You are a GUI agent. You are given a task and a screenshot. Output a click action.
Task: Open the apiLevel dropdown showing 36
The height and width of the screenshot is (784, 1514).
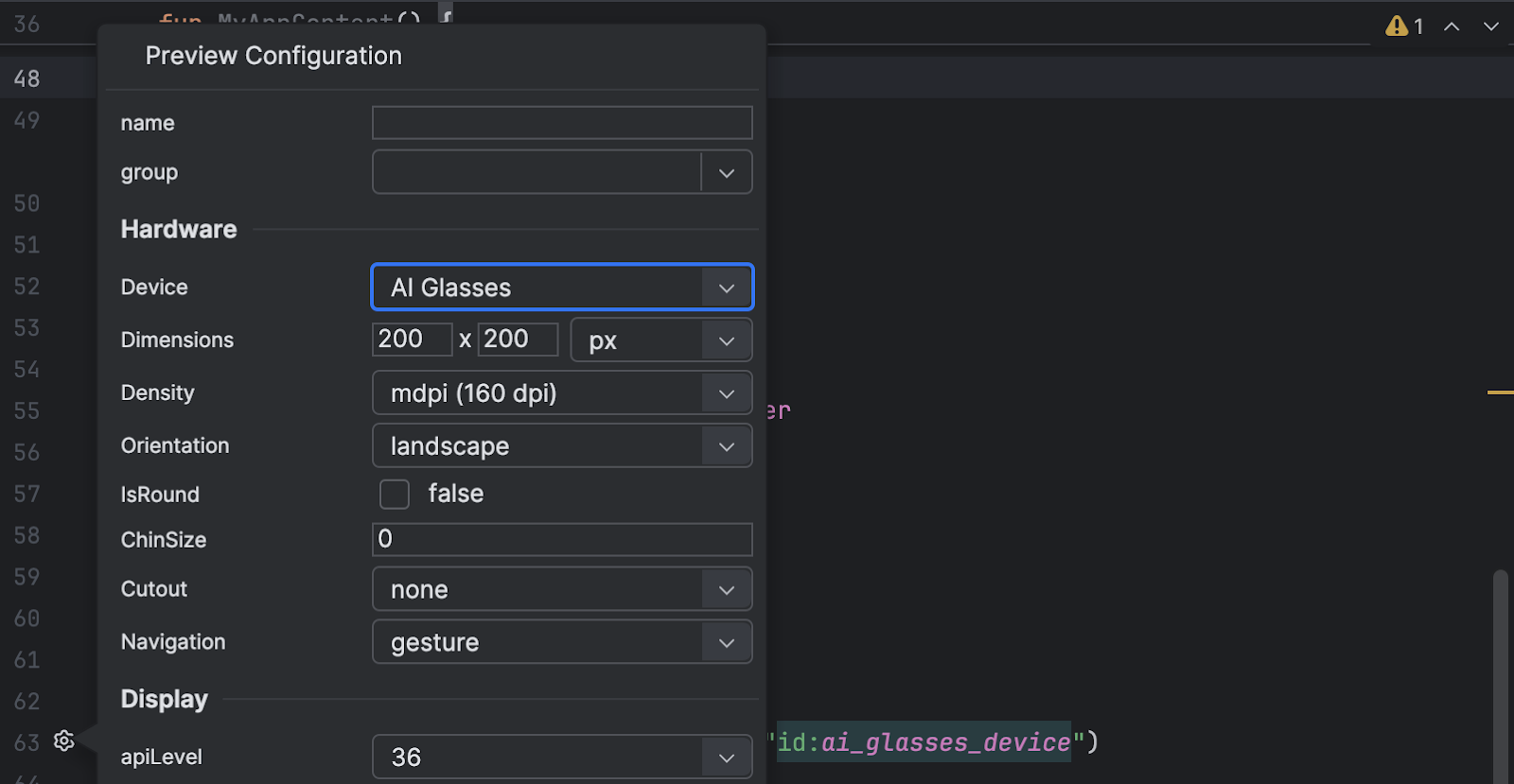click(x=562, y=758)
